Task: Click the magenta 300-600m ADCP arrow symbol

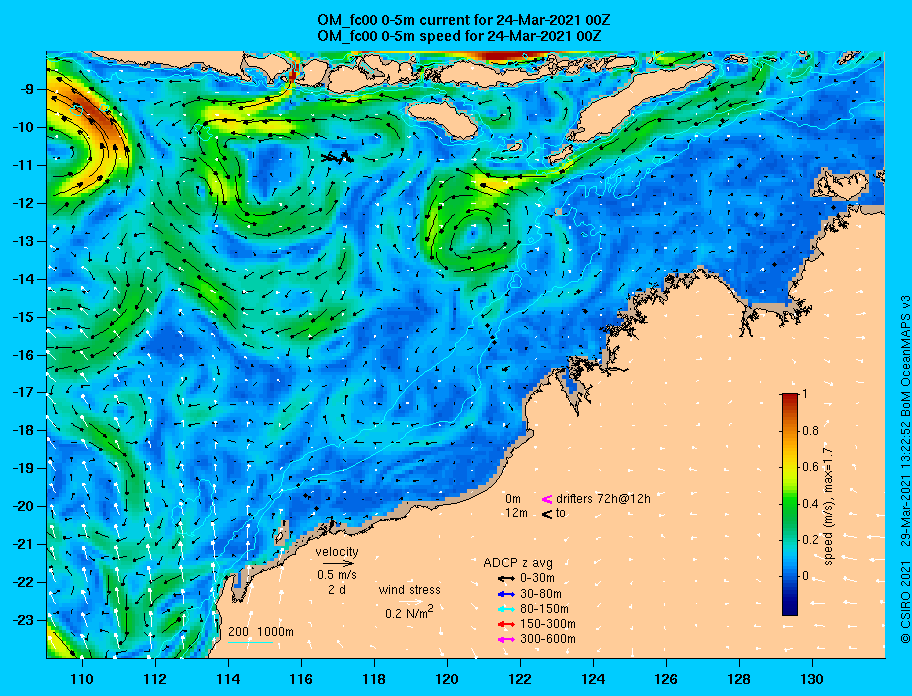Action: [506, 640]
